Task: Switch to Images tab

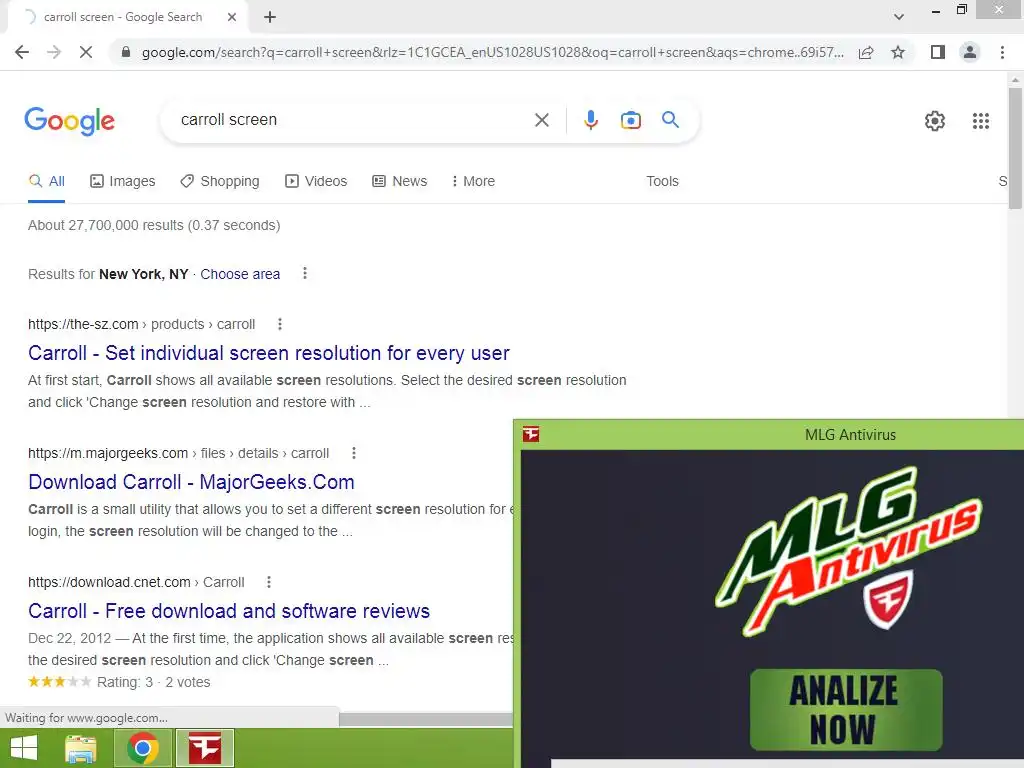Action: pyautogui.click(x=123, y=182)
